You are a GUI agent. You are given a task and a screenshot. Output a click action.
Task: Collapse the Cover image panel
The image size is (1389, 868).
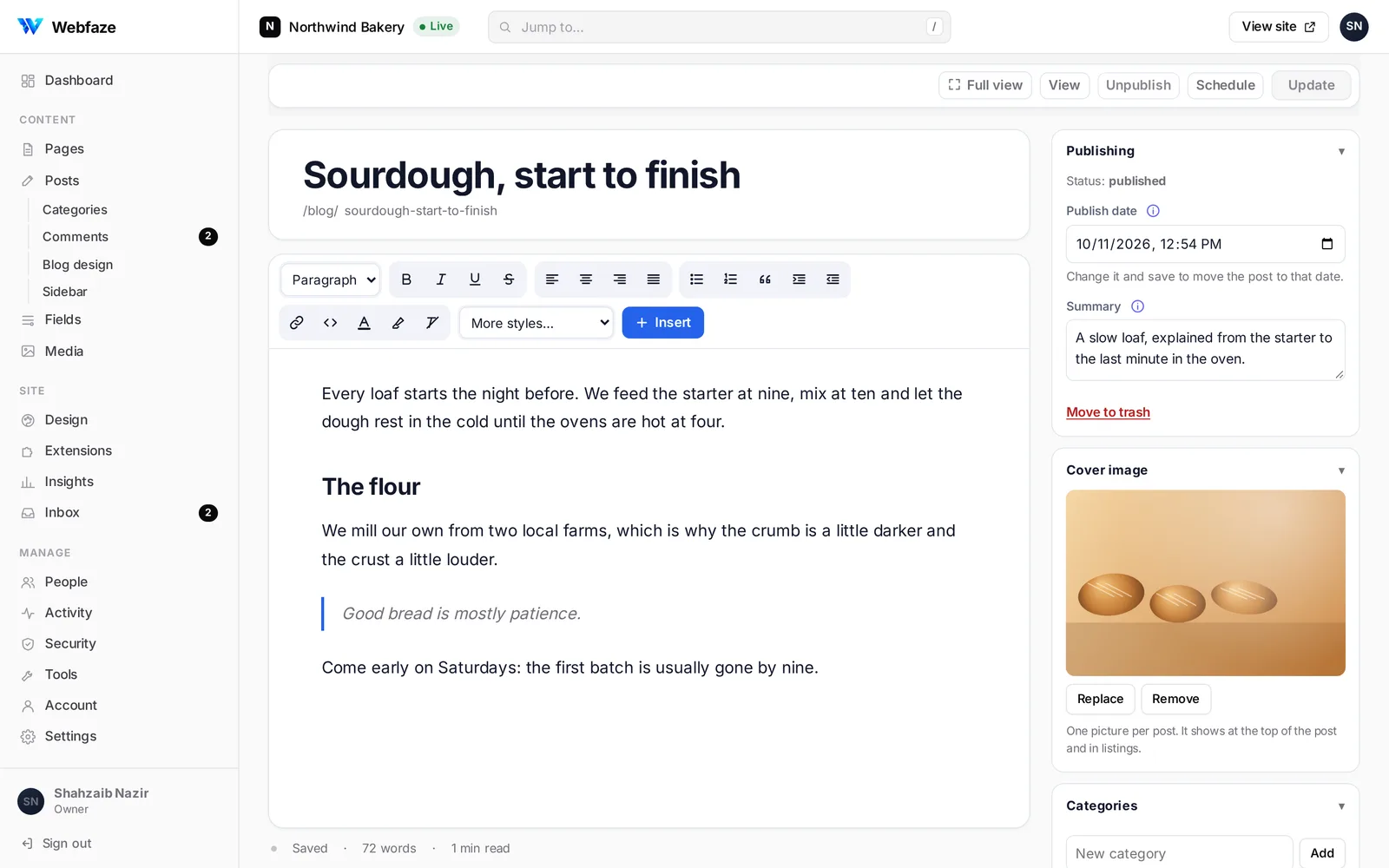1341,470
